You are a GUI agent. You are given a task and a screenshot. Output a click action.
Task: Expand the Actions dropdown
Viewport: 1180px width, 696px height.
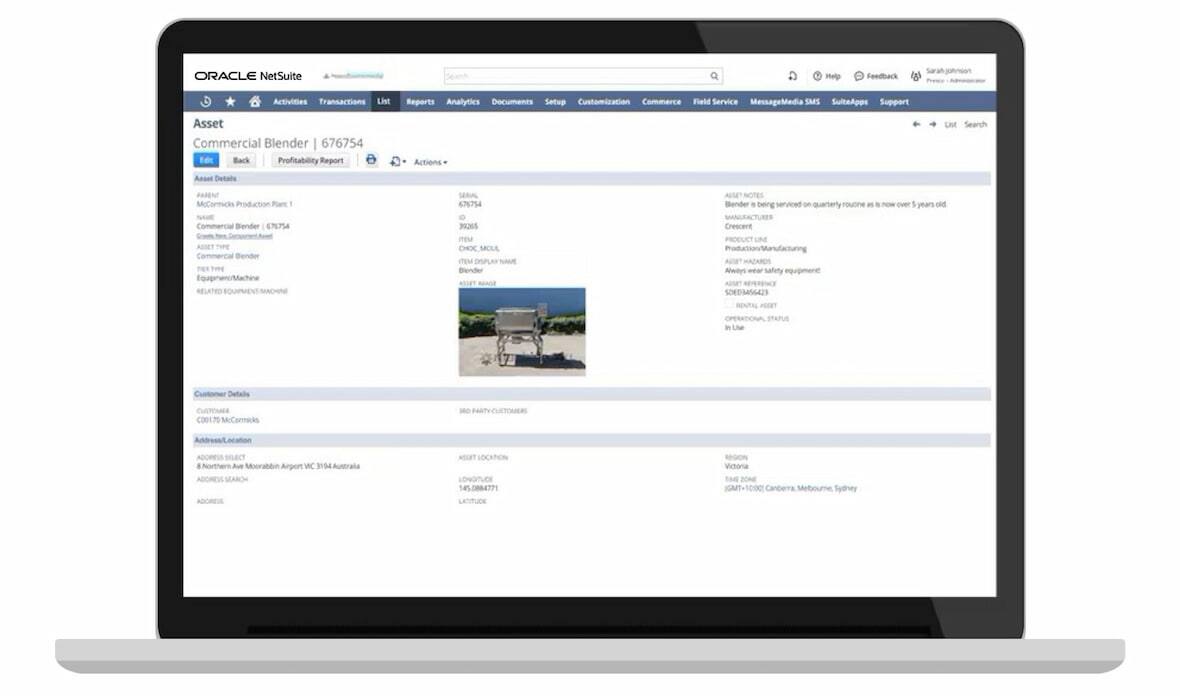(430, 162)
